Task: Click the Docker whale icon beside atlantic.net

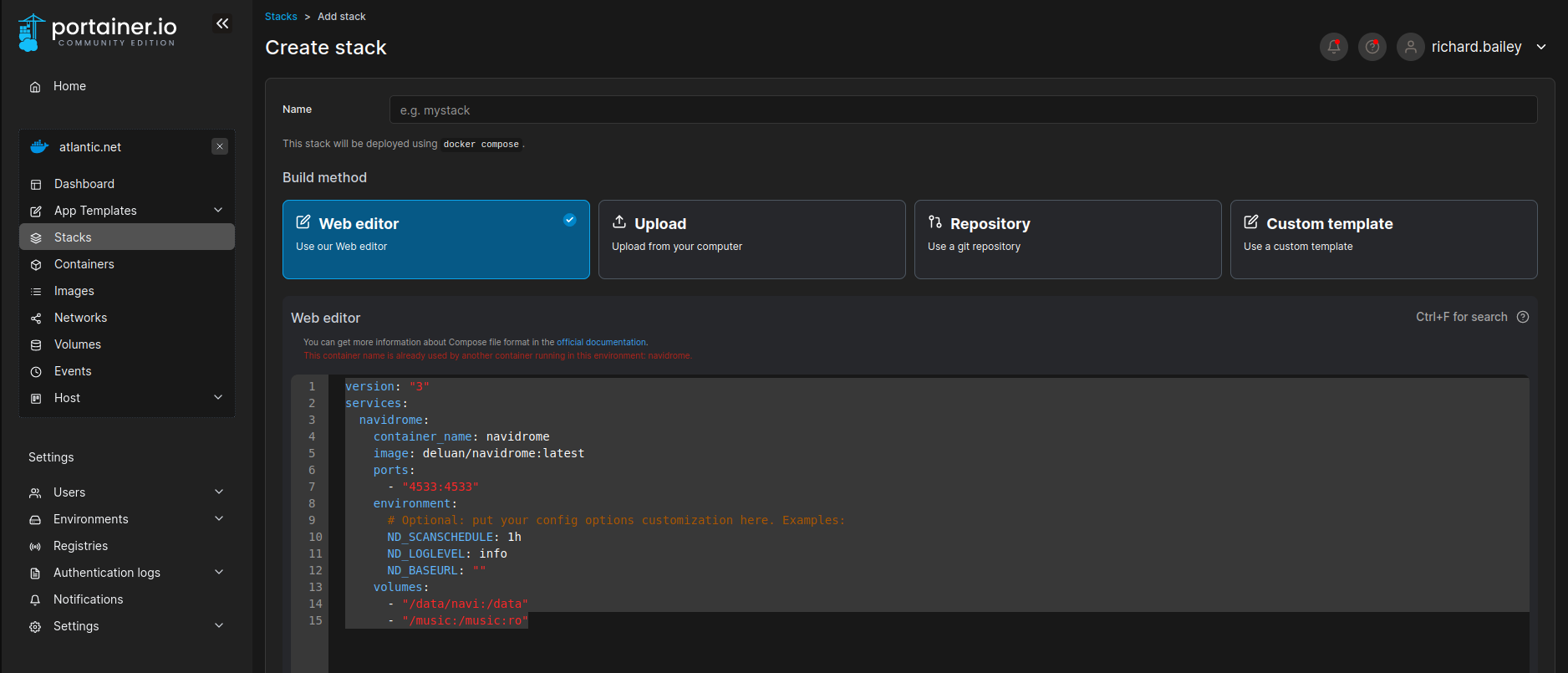Action: (39, 146)
